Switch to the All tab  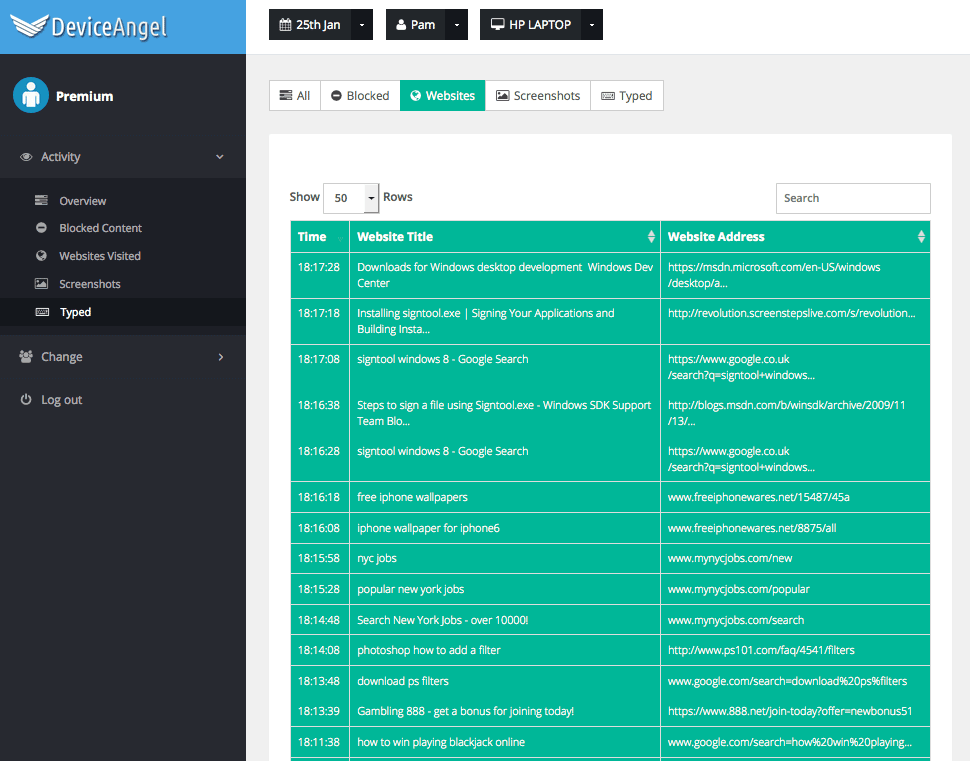295,95
